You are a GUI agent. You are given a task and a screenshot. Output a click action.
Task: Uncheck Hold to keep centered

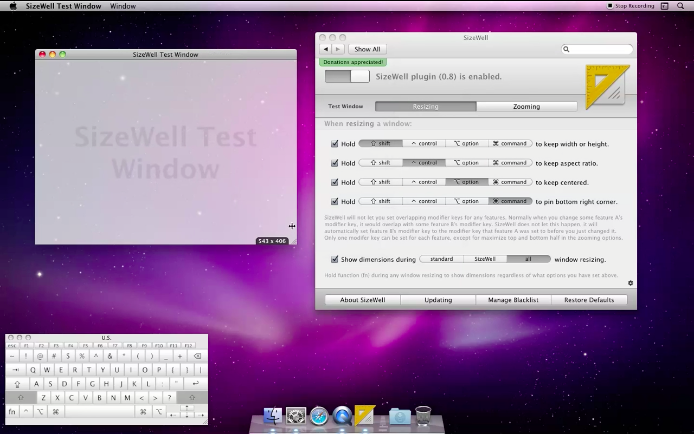335,182
